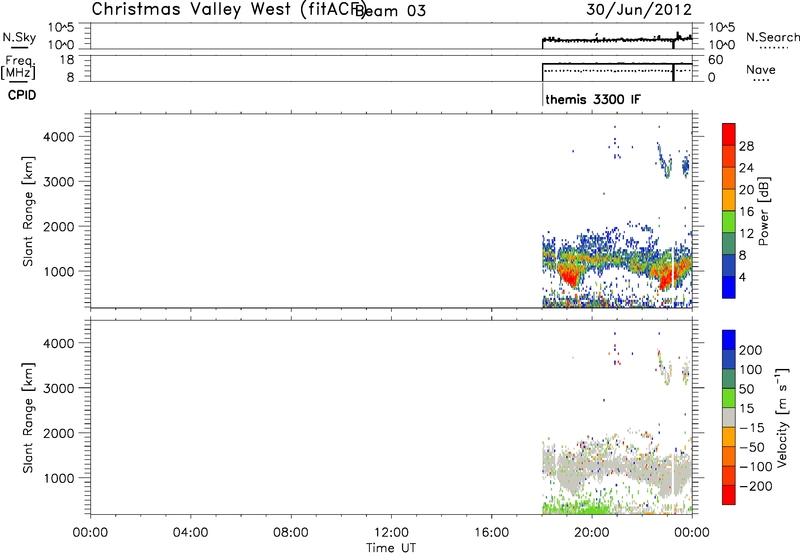Select the Velocity segment between -100 and -200
Image resolution: width=800 pixels, height=554 pixels.
tap(729, 475)
